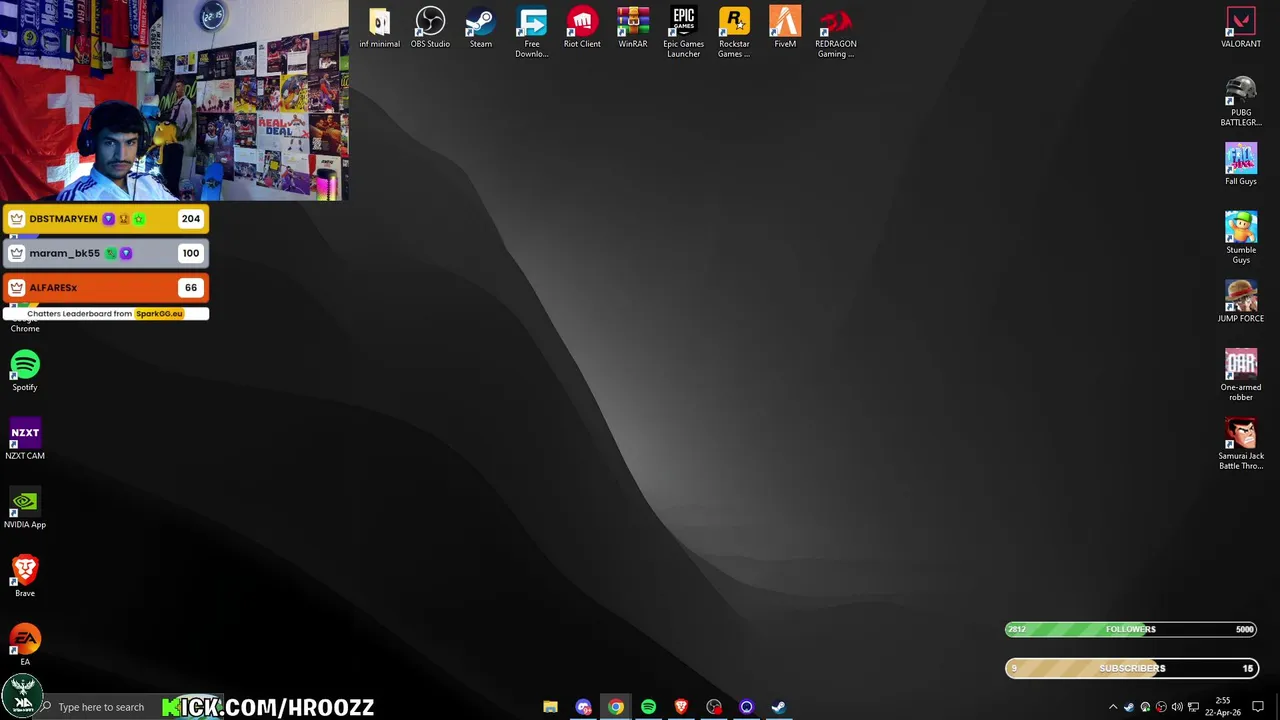This screenshot has width=1280, height=720.
Task: Select the Fall Guys desktop icon
Action: 1241,164
